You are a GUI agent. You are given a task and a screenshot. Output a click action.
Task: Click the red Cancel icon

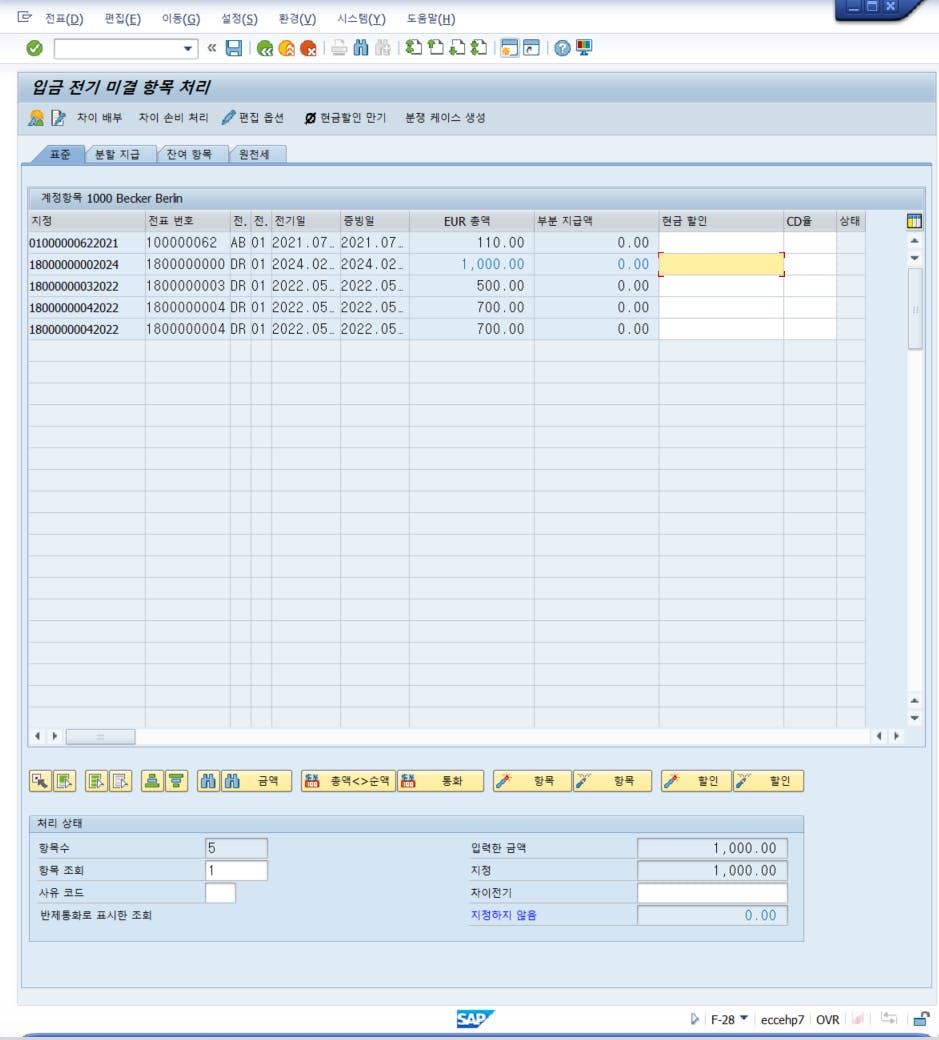308,48
